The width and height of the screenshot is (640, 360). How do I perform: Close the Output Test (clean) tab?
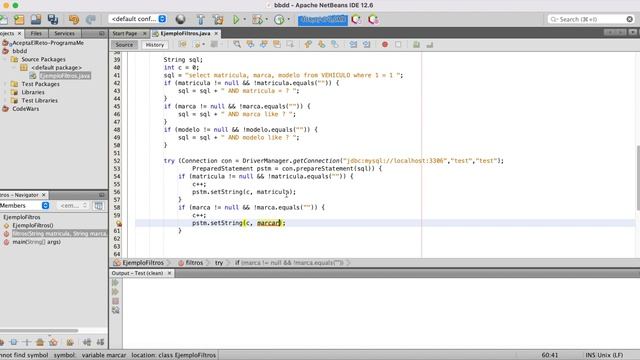coord(169,273)
